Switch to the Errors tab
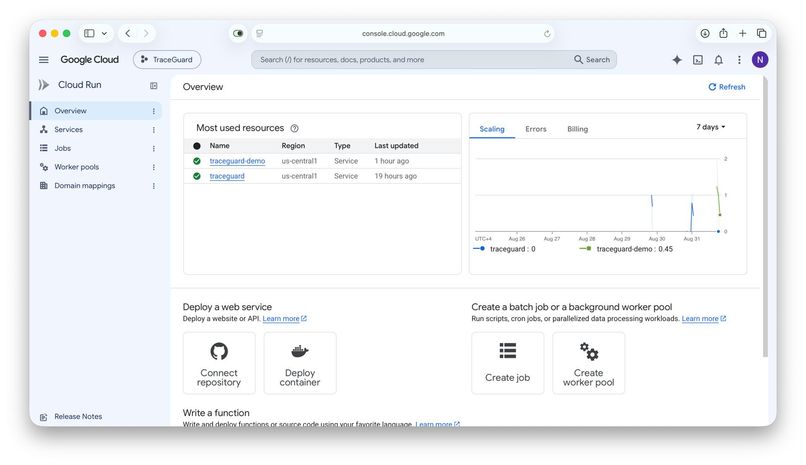806x465 pixels. click(x=536, y=129)
